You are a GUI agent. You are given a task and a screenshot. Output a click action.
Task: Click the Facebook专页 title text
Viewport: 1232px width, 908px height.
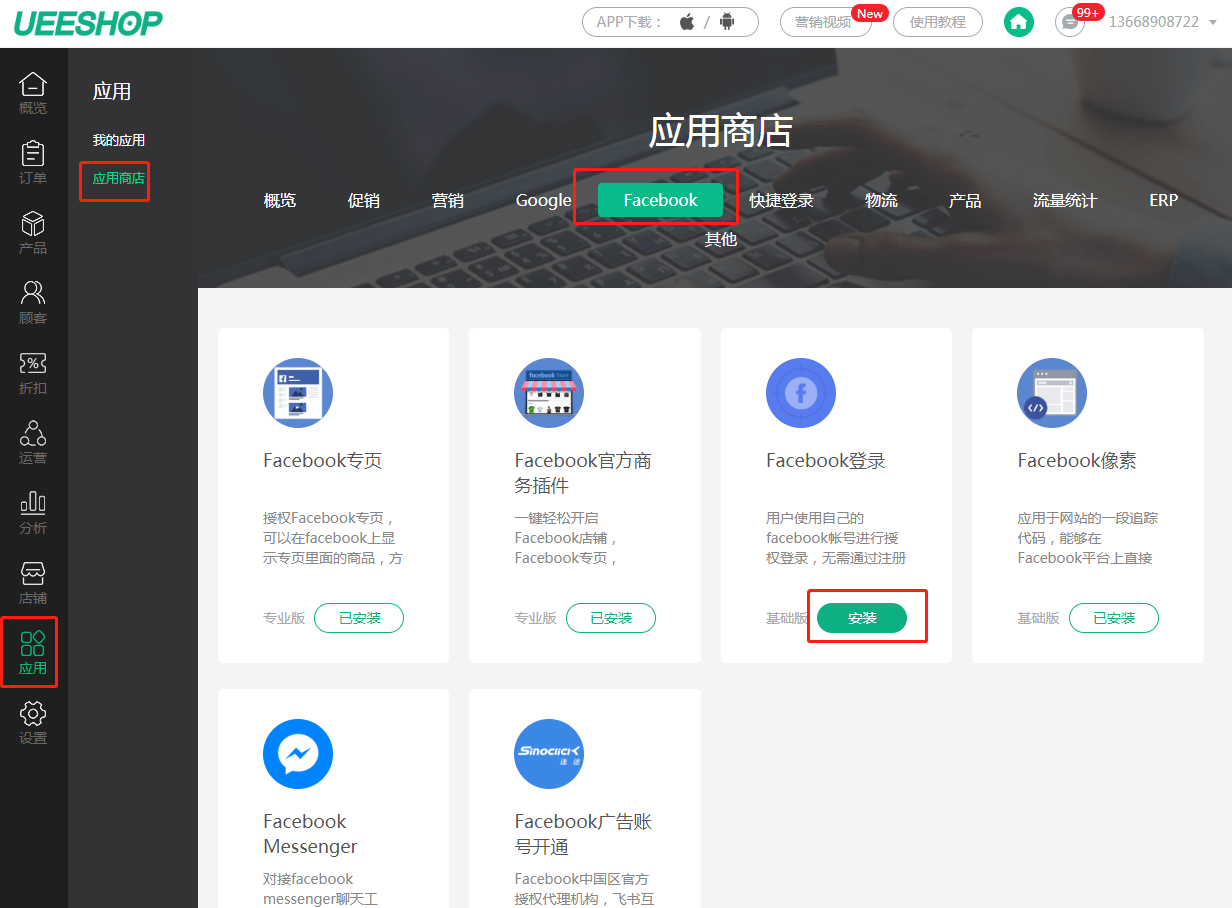(x=323, y=461)
